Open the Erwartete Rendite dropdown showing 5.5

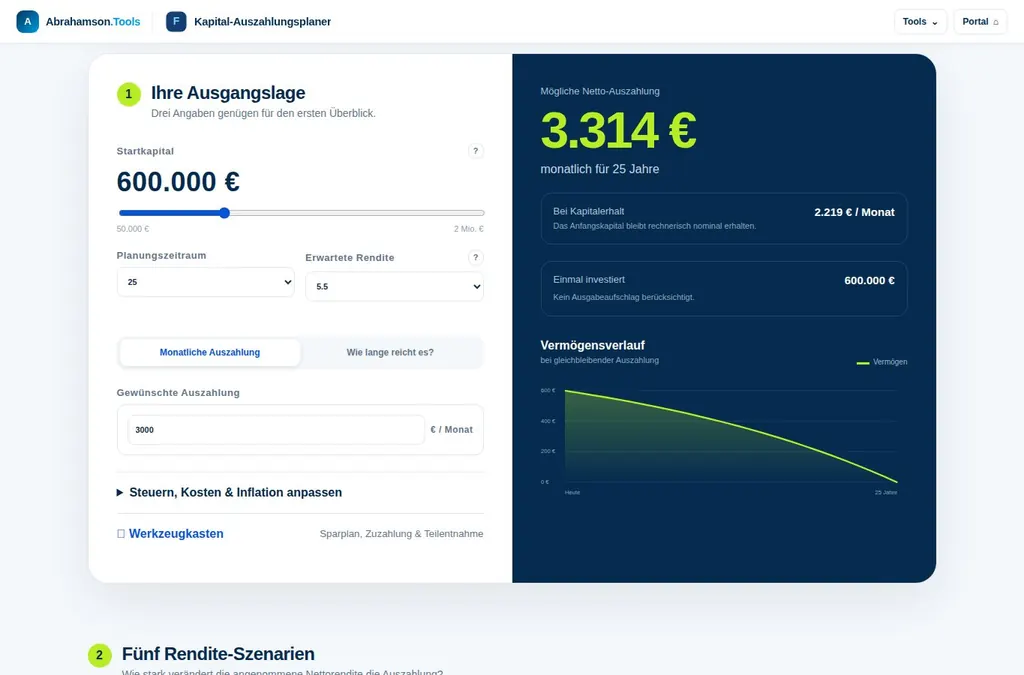(394, 287)
